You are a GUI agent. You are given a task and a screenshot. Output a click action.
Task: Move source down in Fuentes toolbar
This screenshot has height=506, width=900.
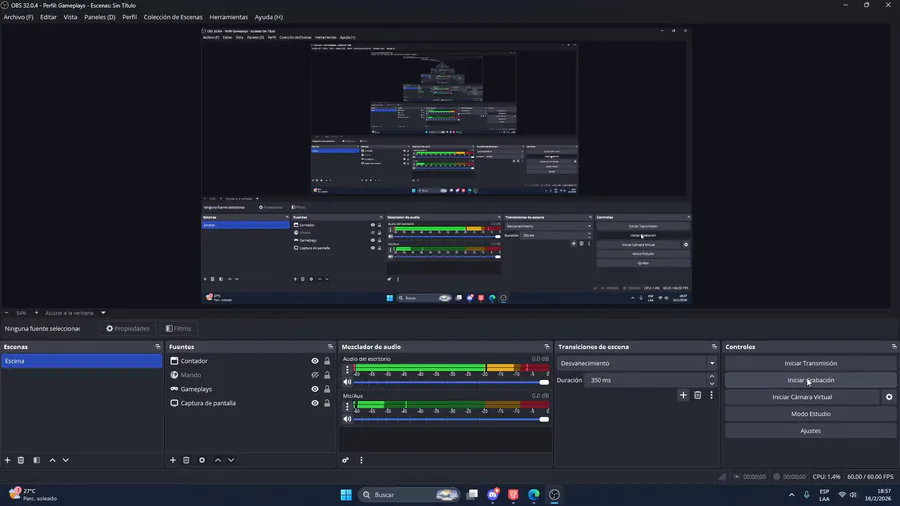(231, 460)
